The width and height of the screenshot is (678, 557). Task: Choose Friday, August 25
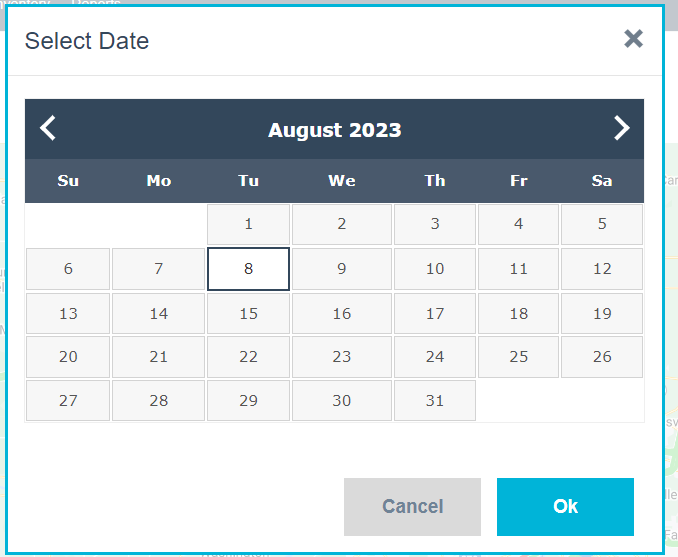pyautogui.click(x=518, y=357)
